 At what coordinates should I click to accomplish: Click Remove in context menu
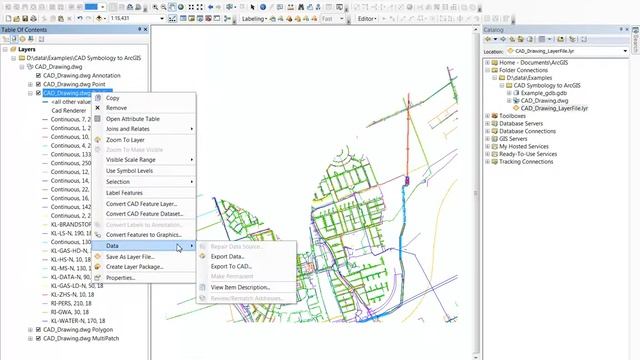[x=144, y=108]
